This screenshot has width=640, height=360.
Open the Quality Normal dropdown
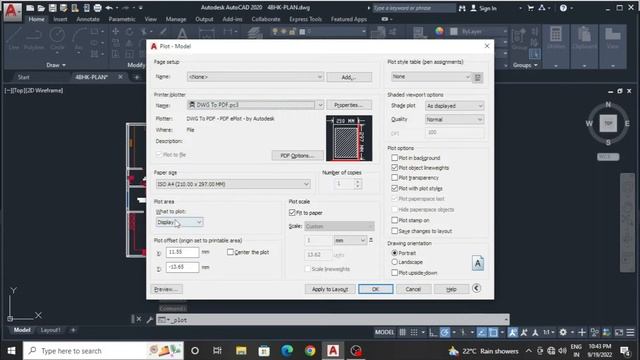[x=454, y=120]
